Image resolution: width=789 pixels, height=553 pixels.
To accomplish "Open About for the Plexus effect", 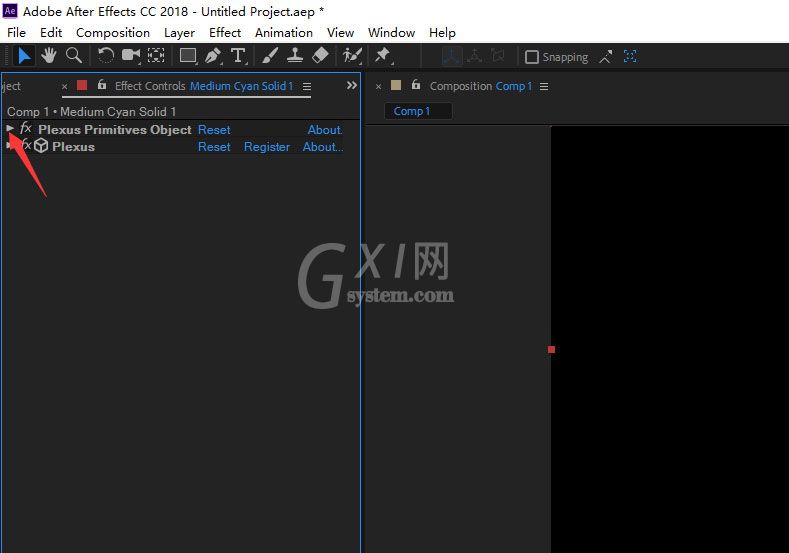I will coord(323,147).
